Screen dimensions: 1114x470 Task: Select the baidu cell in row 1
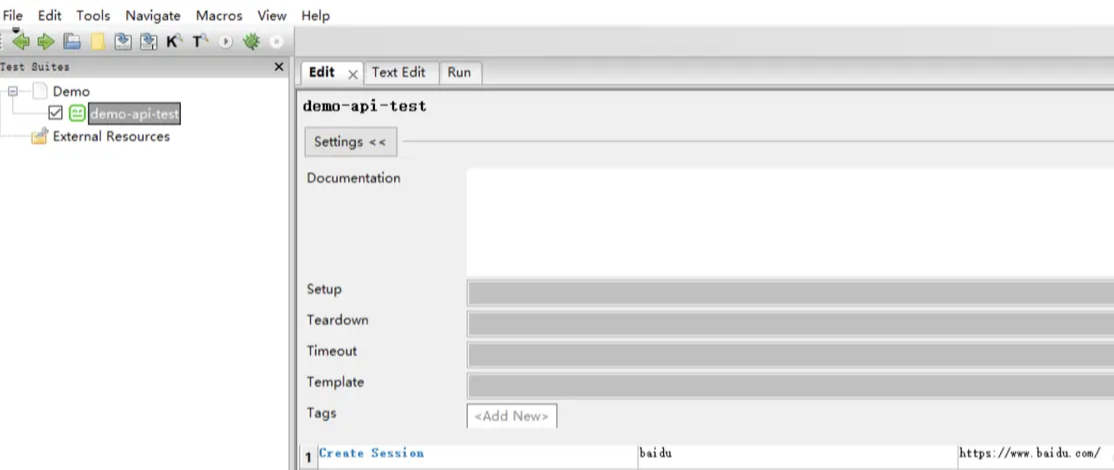click(x=797, y=457)
